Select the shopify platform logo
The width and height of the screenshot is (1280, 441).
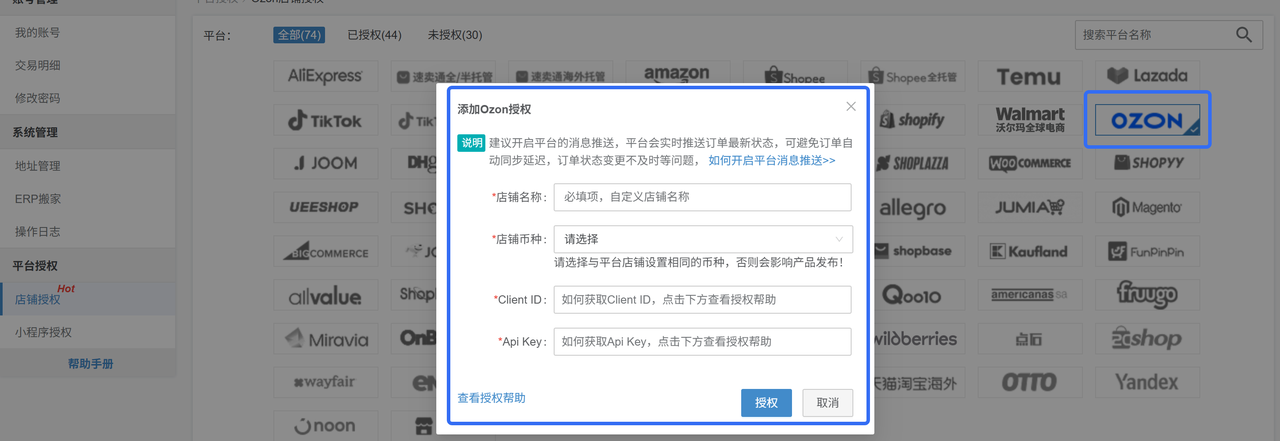912,121
